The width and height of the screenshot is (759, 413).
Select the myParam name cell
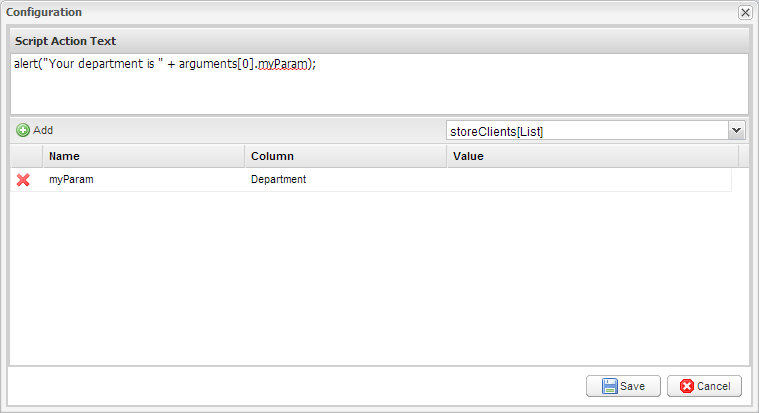coord(144,180)
